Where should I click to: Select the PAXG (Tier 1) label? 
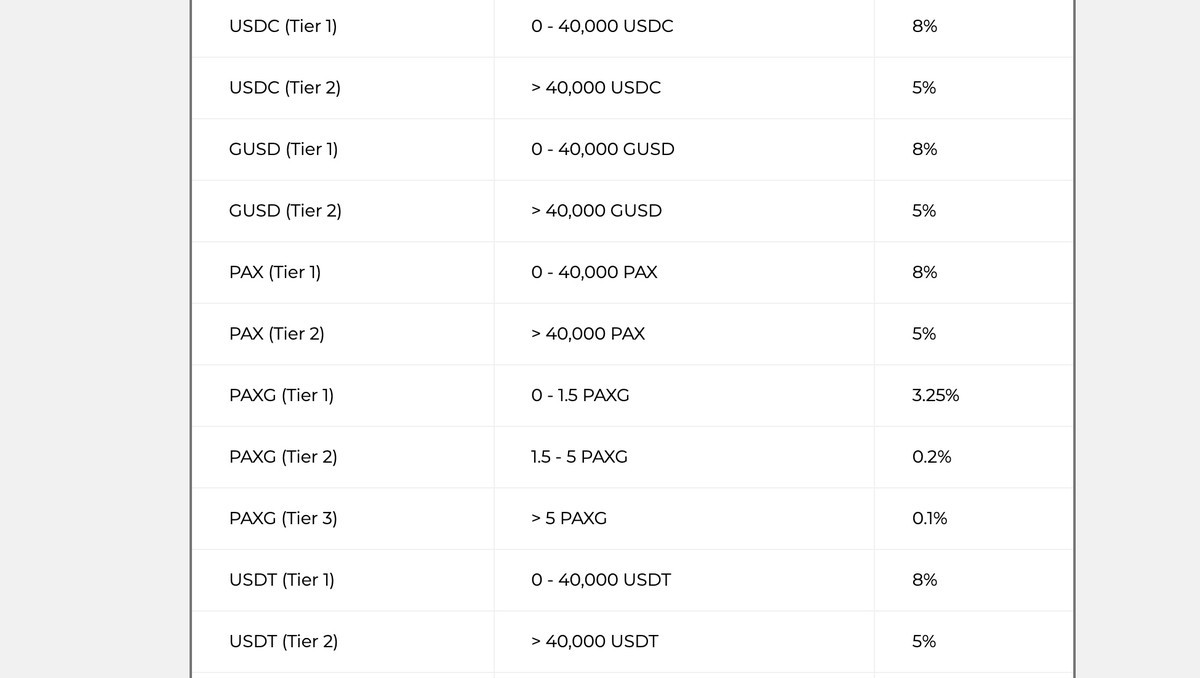click(x=281, y=395)
